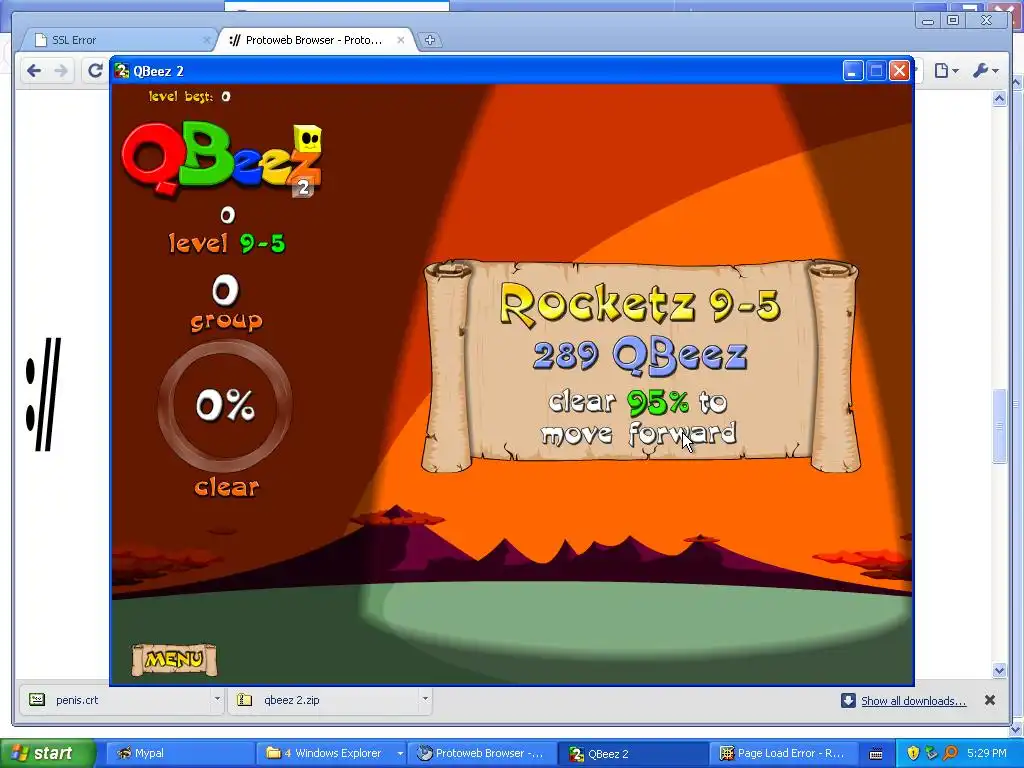Switch to the Protoweb Browser tab
The width and height of the screenshot is (1024, 768).
(x=313, y=40)
